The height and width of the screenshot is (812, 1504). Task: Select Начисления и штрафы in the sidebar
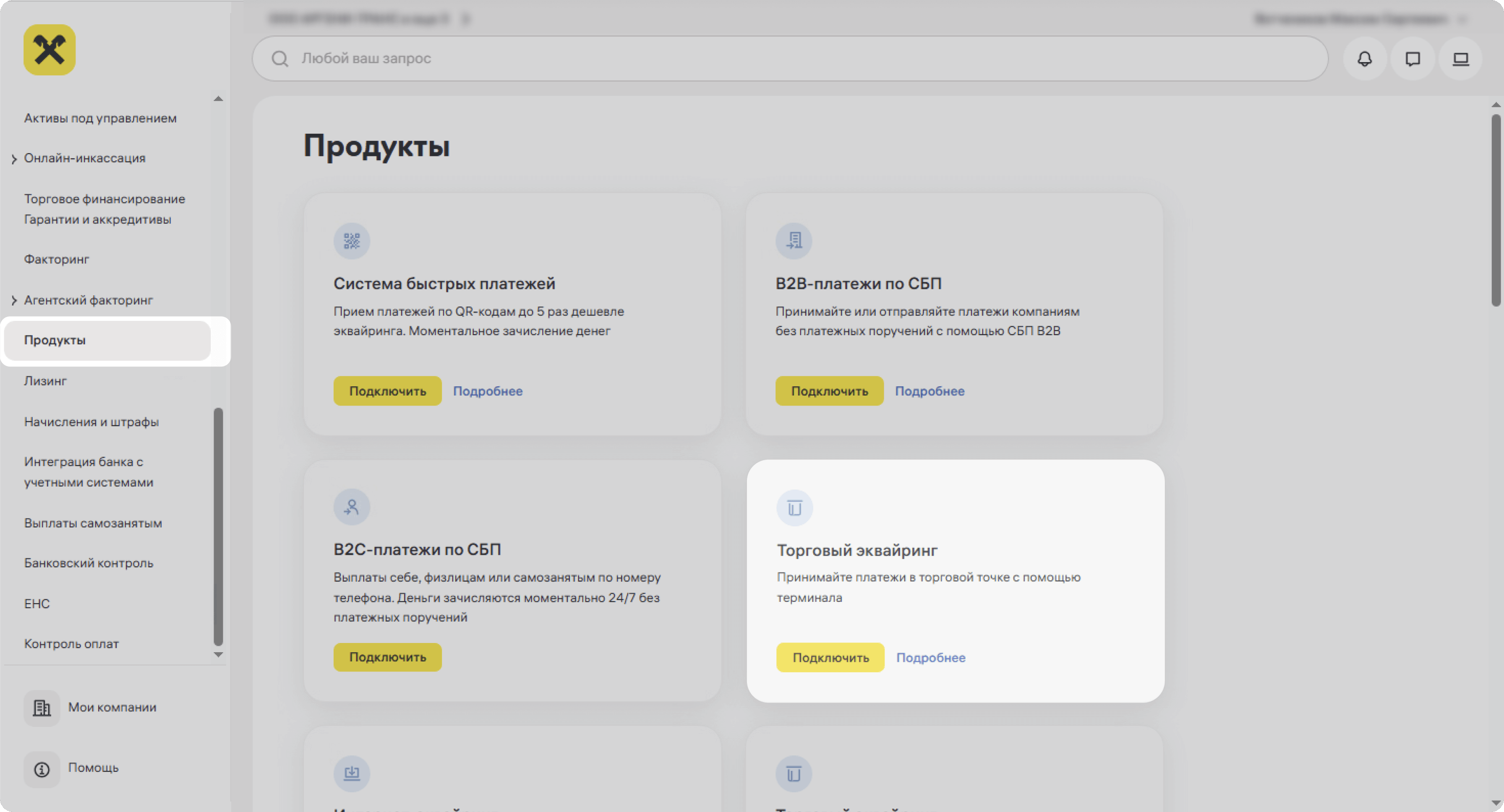tap(91, 422)
